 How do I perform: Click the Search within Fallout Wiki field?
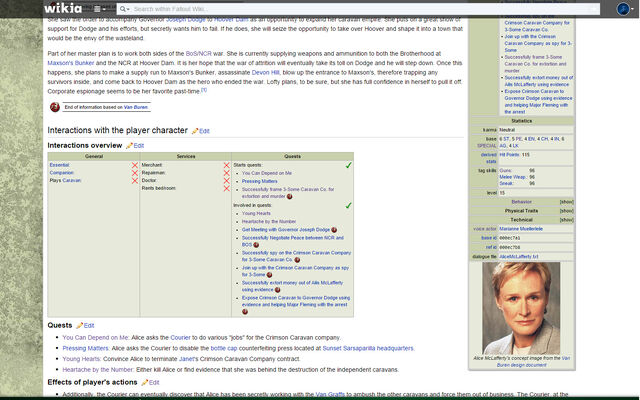pos(359,9)
